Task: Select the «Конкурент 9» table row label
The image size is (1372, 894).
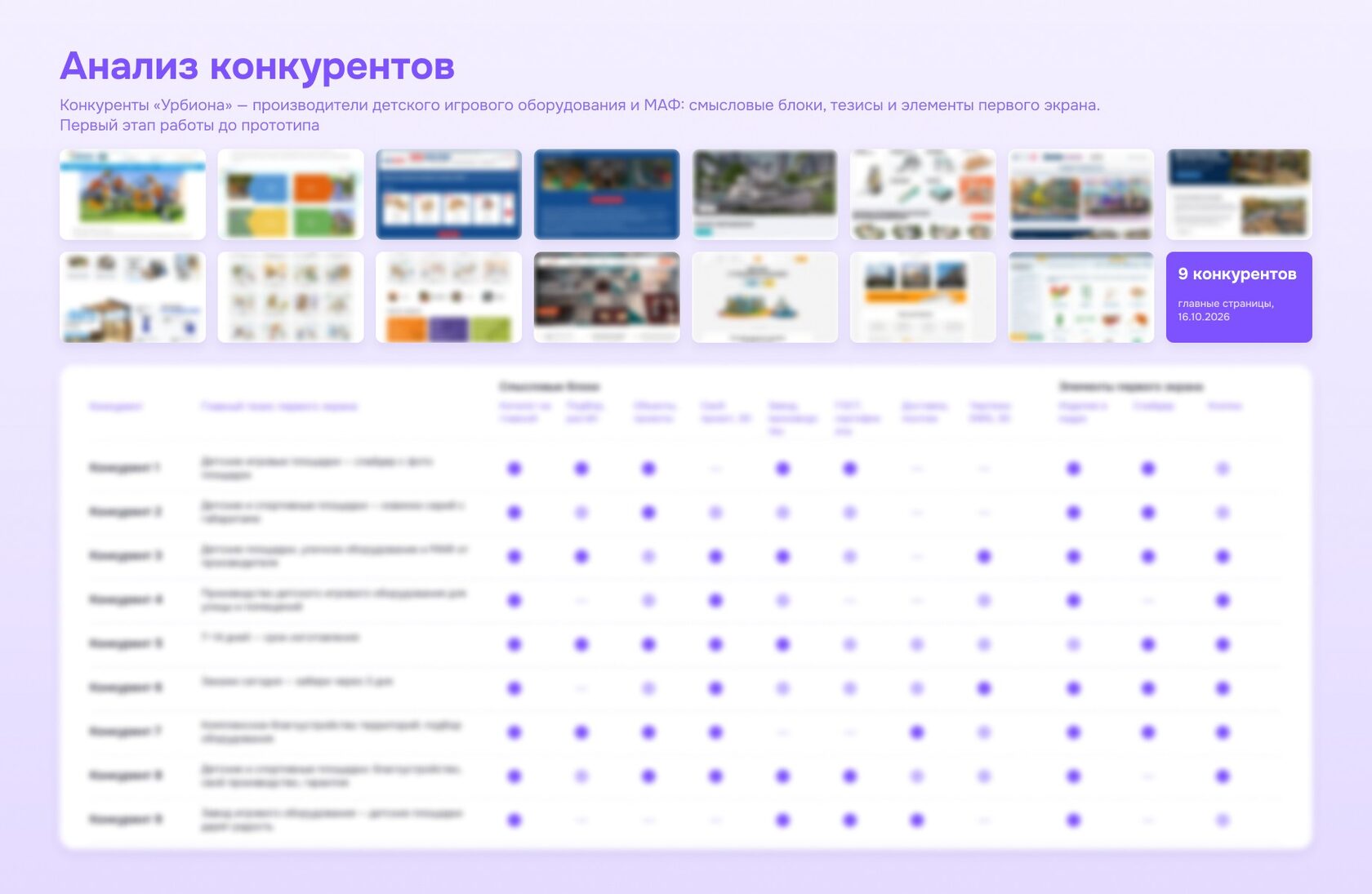Action: coord(125,820)
